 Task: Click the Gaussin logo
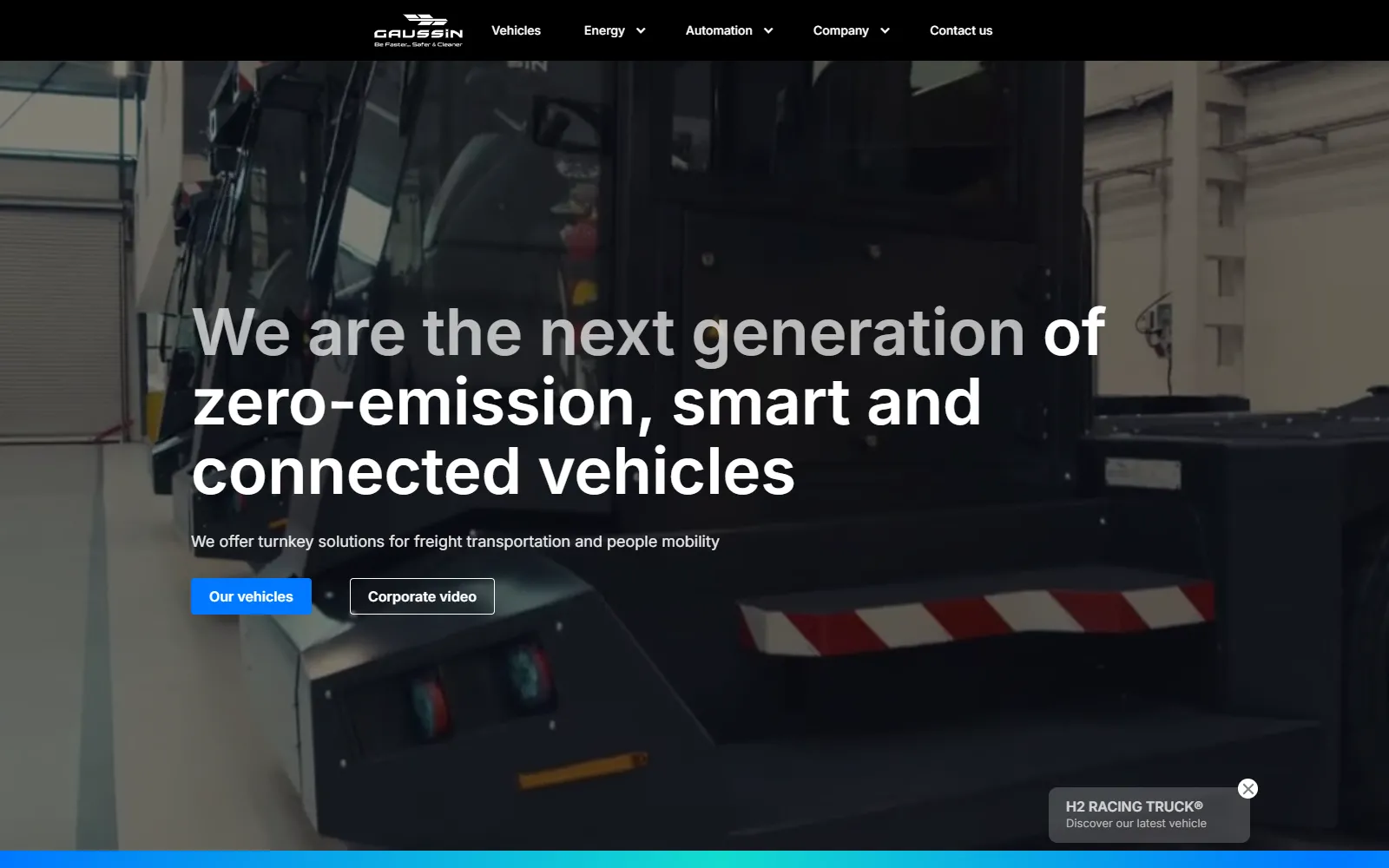[419, 29]
